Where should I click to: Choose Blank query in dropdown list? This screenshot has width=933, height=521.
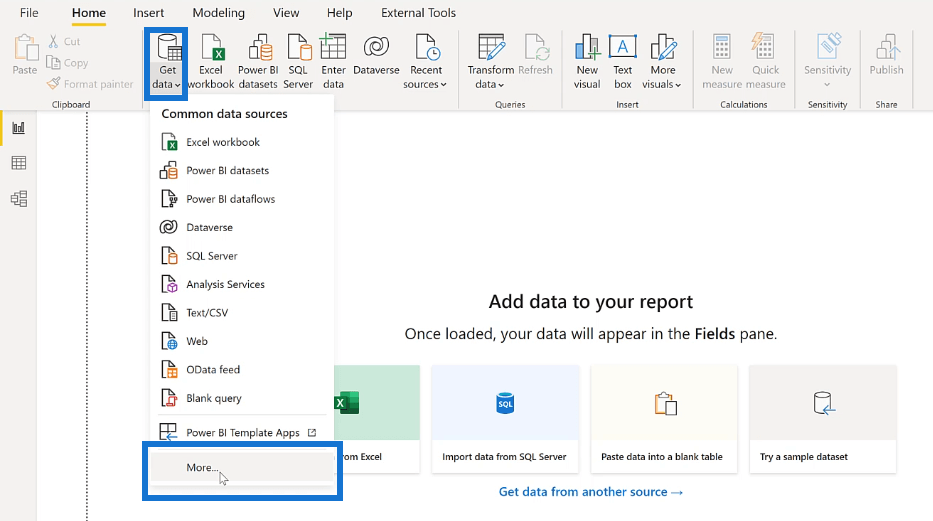pos(242,398)
